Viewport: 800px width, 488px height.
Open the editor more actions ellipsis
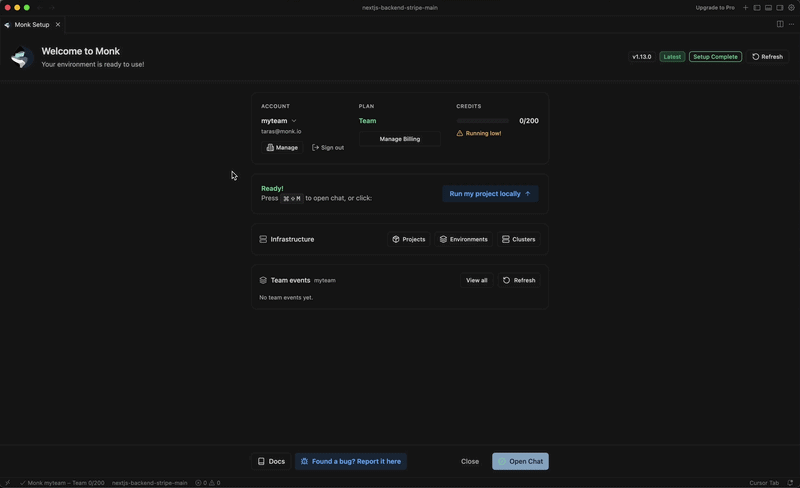tap(791, 24)
